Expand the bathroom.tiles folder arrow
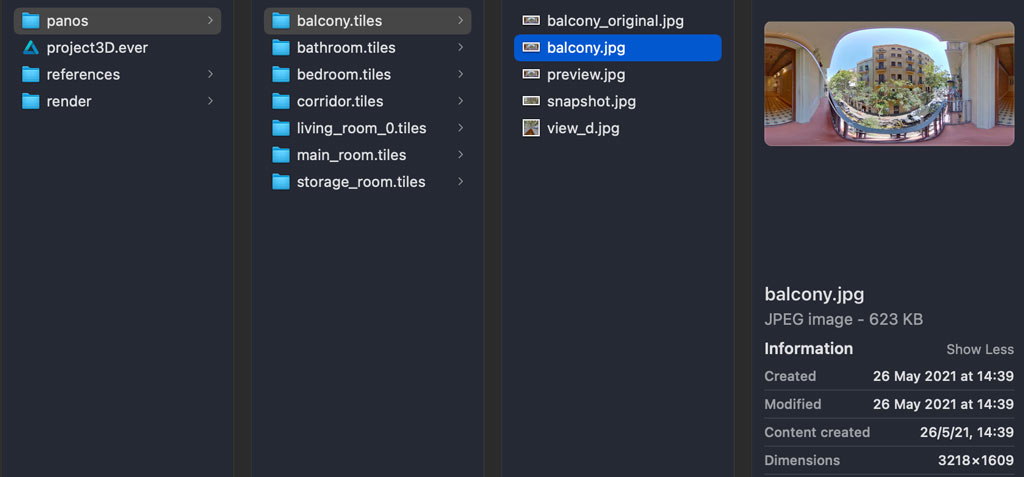Image resolution: width=1024 pixels, height=477 pixels. 460,48
